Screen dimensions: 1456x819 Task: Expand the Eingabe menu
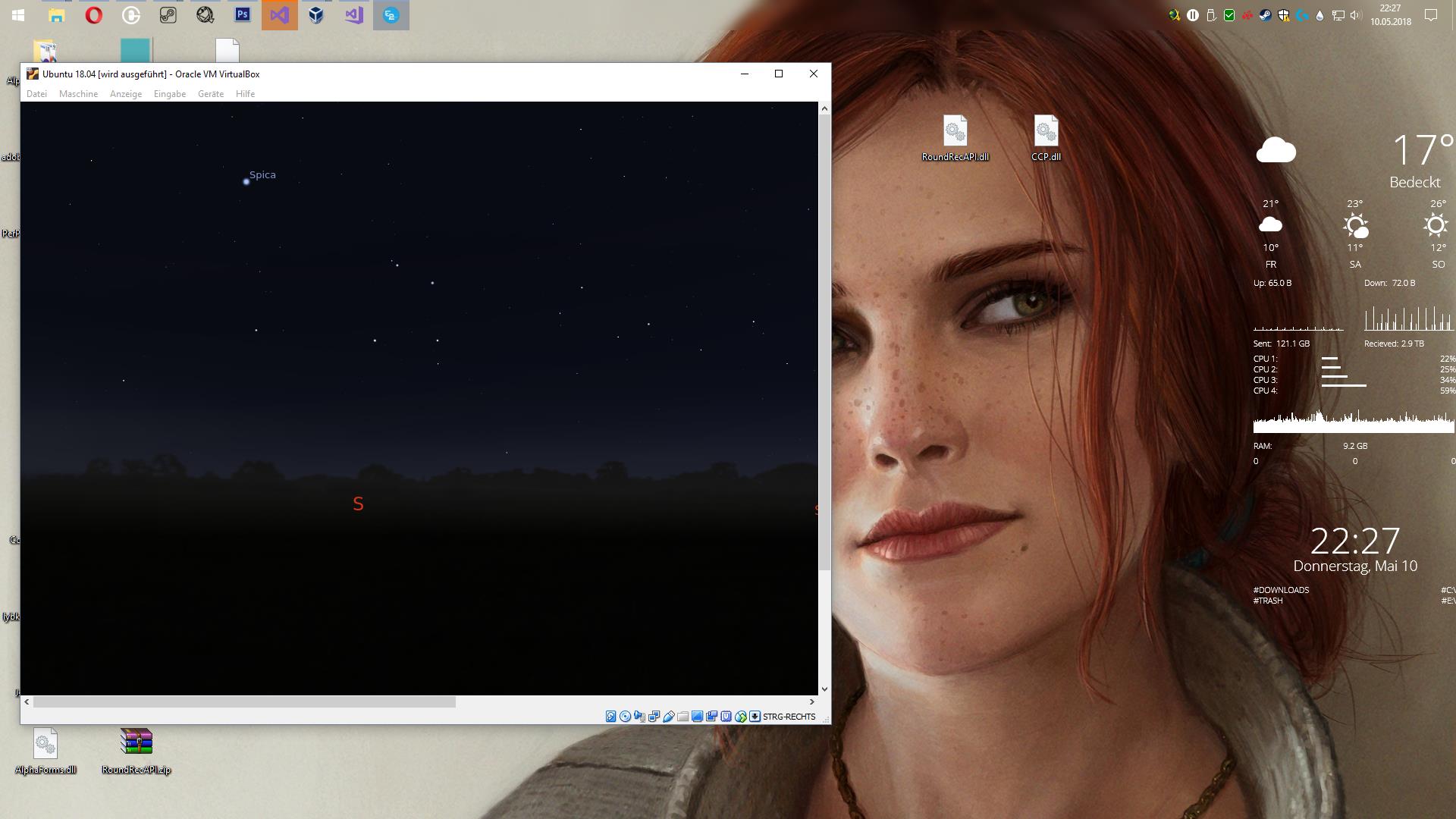pyautogui.click(x=170, y=94)
